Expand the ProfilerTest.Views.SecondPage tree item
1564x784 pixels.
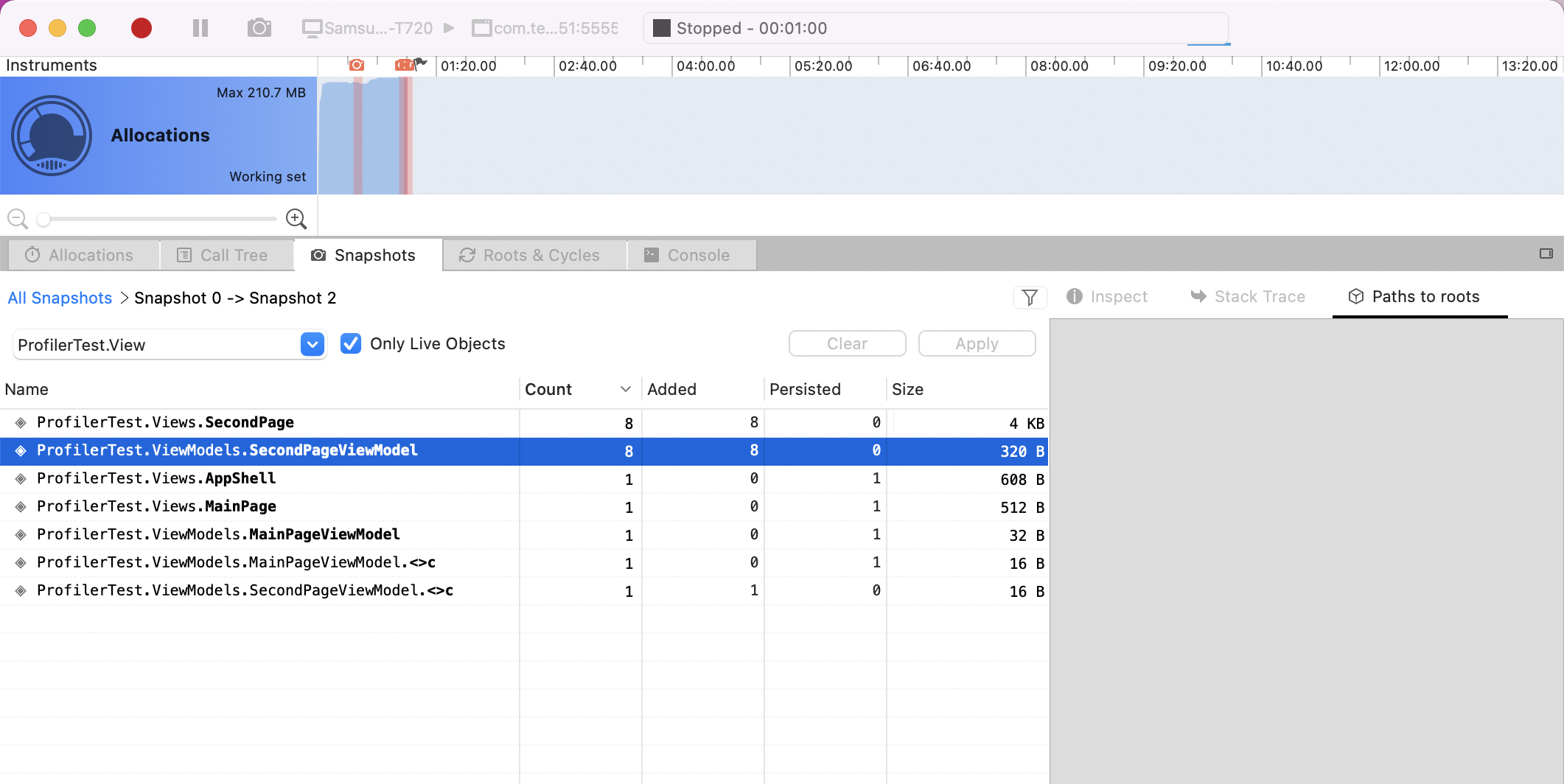[20, 422]
